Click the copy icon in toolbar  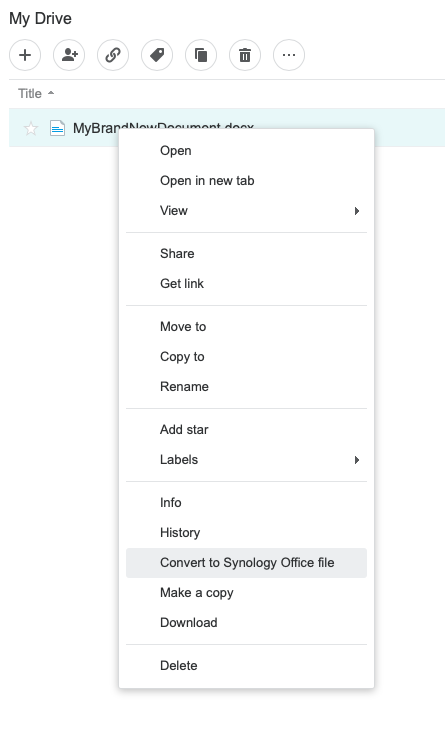(201, 55)
